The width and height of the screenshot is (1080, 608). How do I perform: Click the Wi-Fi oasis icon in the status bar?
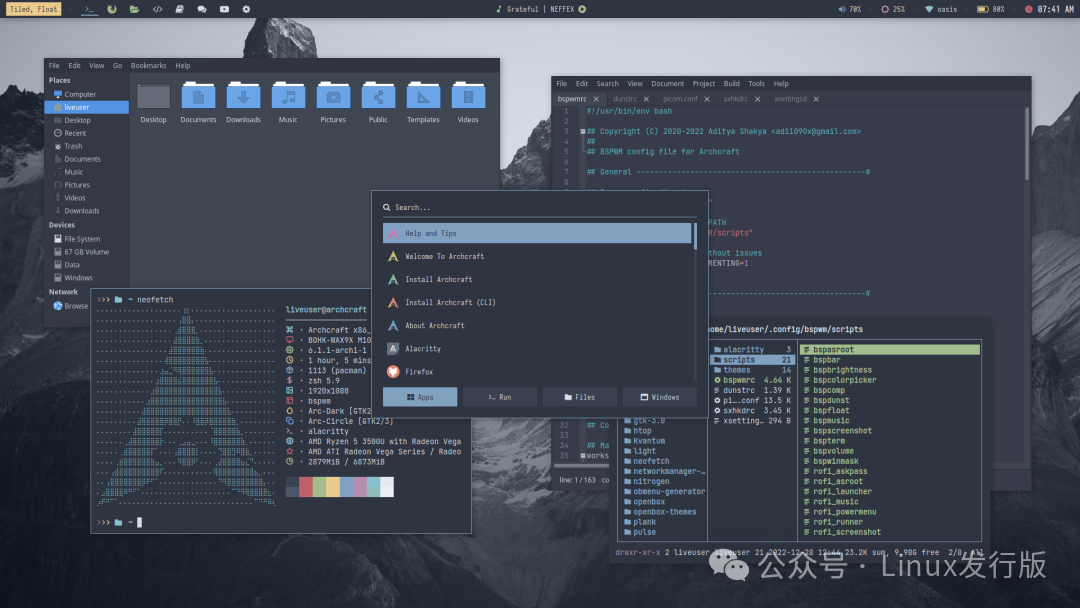[x=930, y=9]
